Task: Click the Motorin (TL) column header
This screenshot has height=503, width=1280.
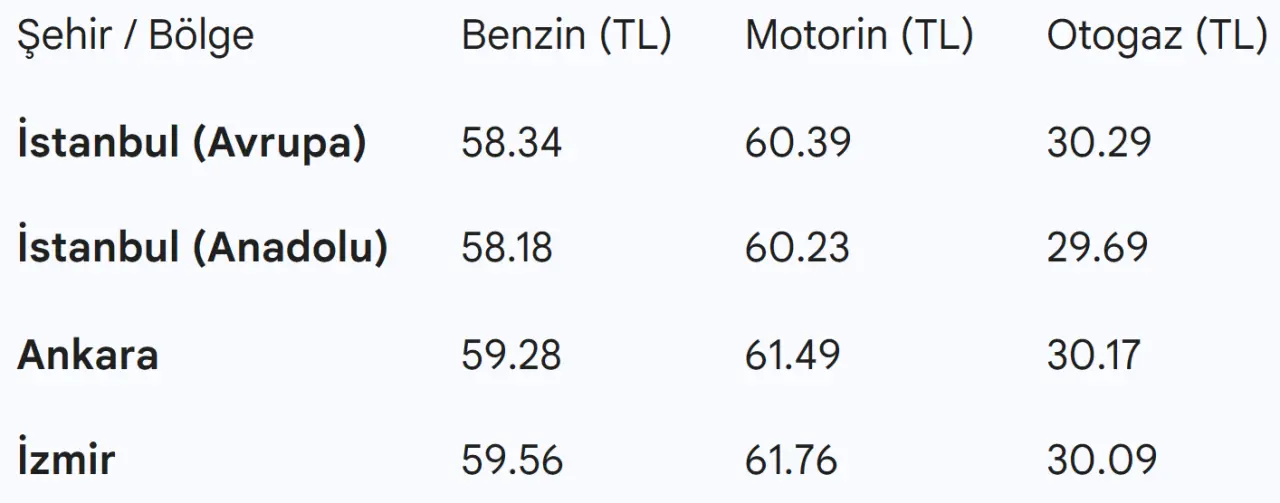Action: coord(858,37)
